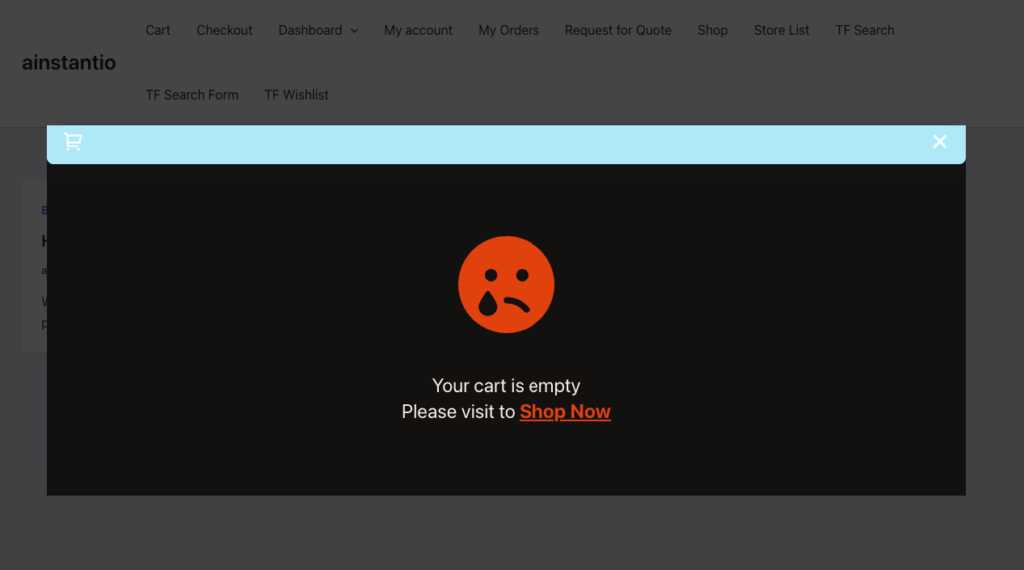Select the TF Search menu item

[864, 30]
